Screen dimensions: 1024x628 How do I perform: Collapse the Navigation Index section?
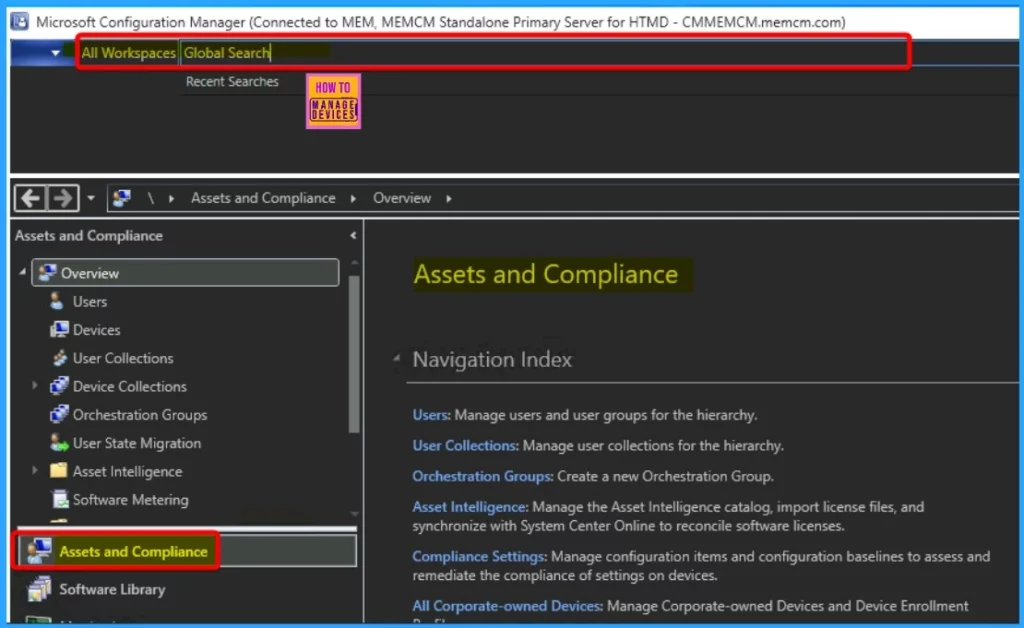click(396, 358)
